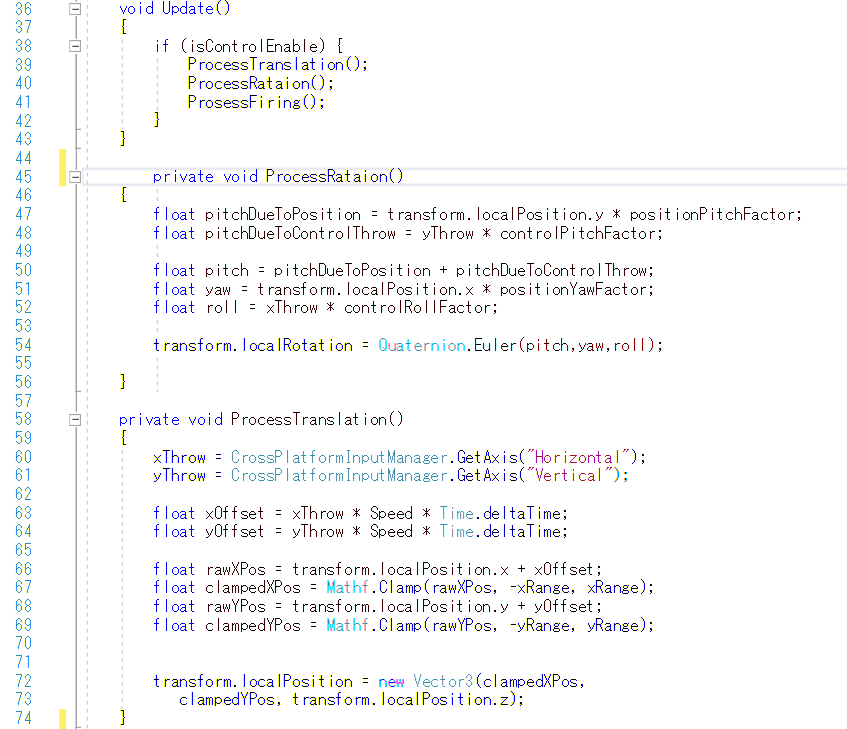Click the "Vertical" string literal
Image resolution: width=847 pixels, height=729 pixels.
click(572, 476)
